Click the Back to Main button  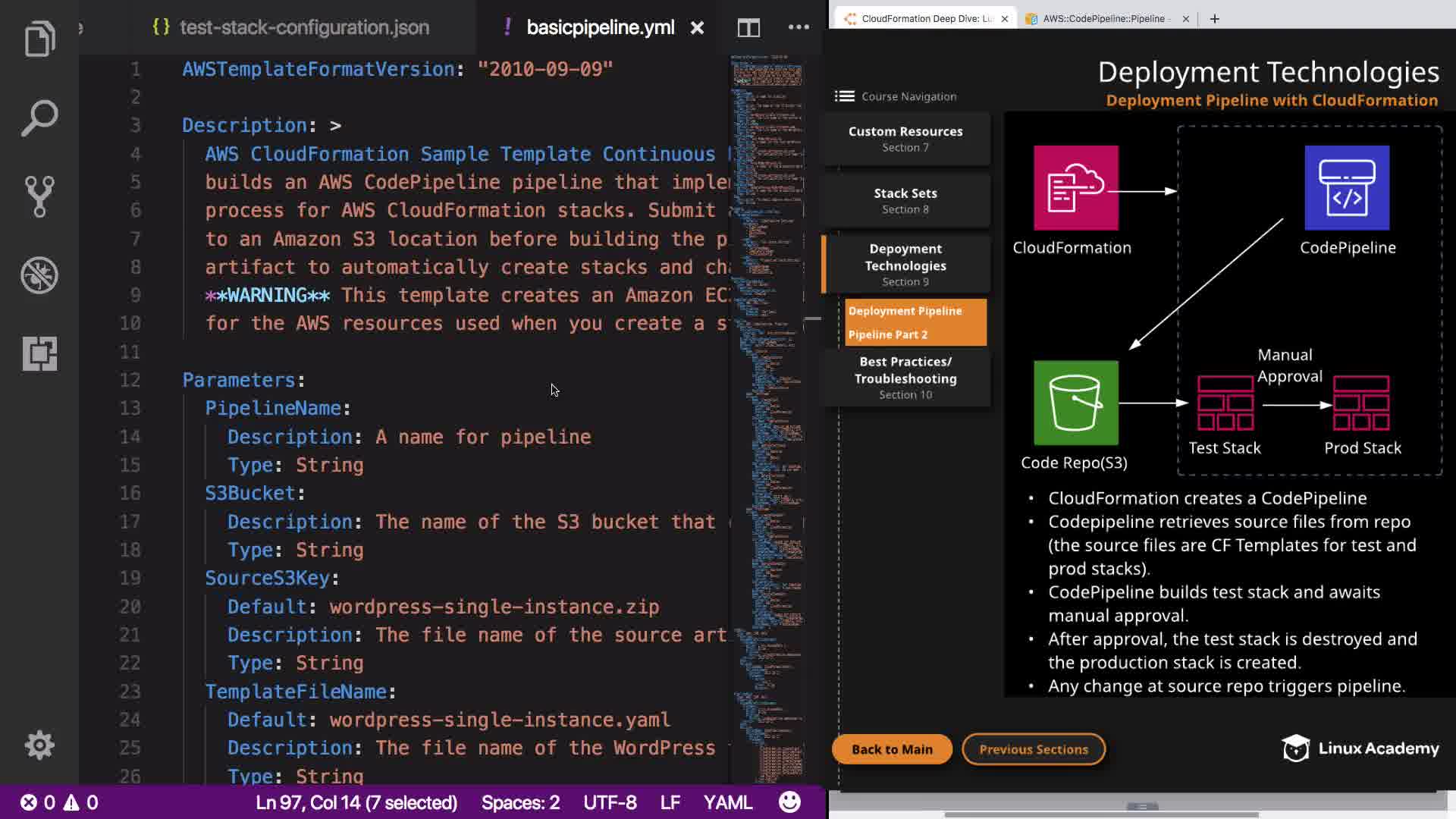point(892,749)
